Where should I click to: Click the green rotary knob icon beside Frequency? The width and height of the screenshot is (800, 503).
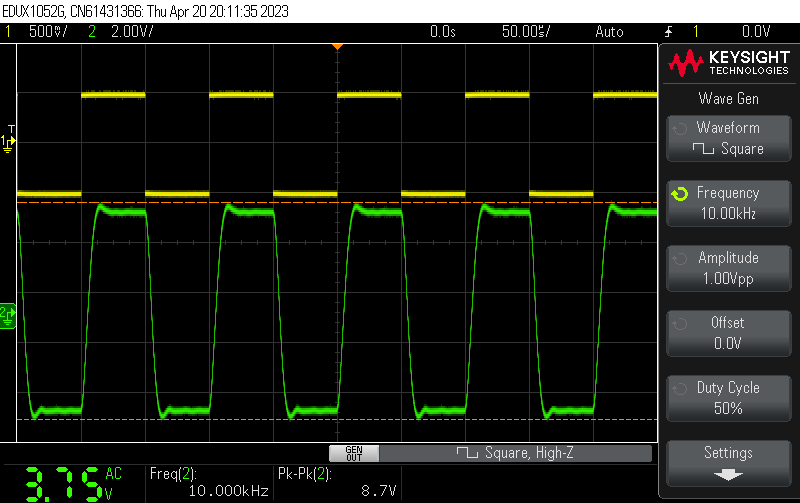coord(680,193)
